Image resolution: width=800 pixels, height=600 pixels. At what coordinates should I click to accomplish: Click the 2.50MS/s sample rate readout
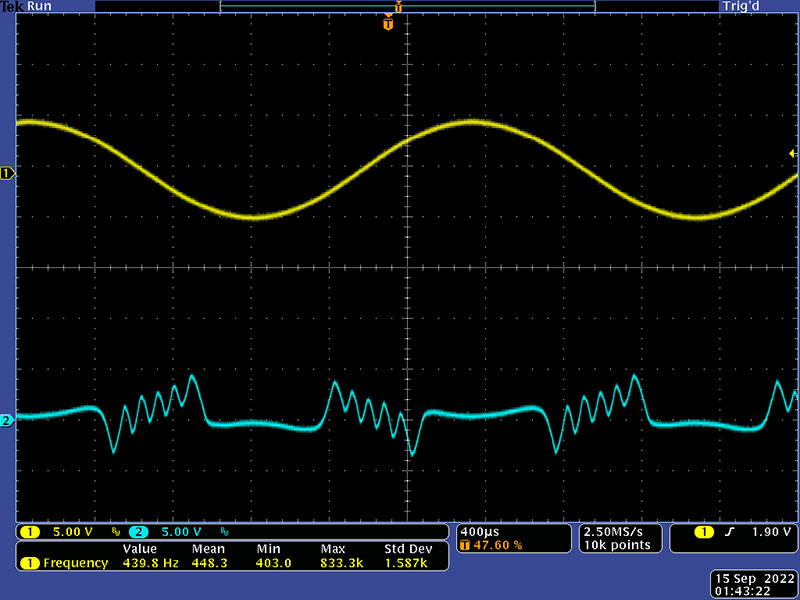pyautogui.click(x=613, y=532)
